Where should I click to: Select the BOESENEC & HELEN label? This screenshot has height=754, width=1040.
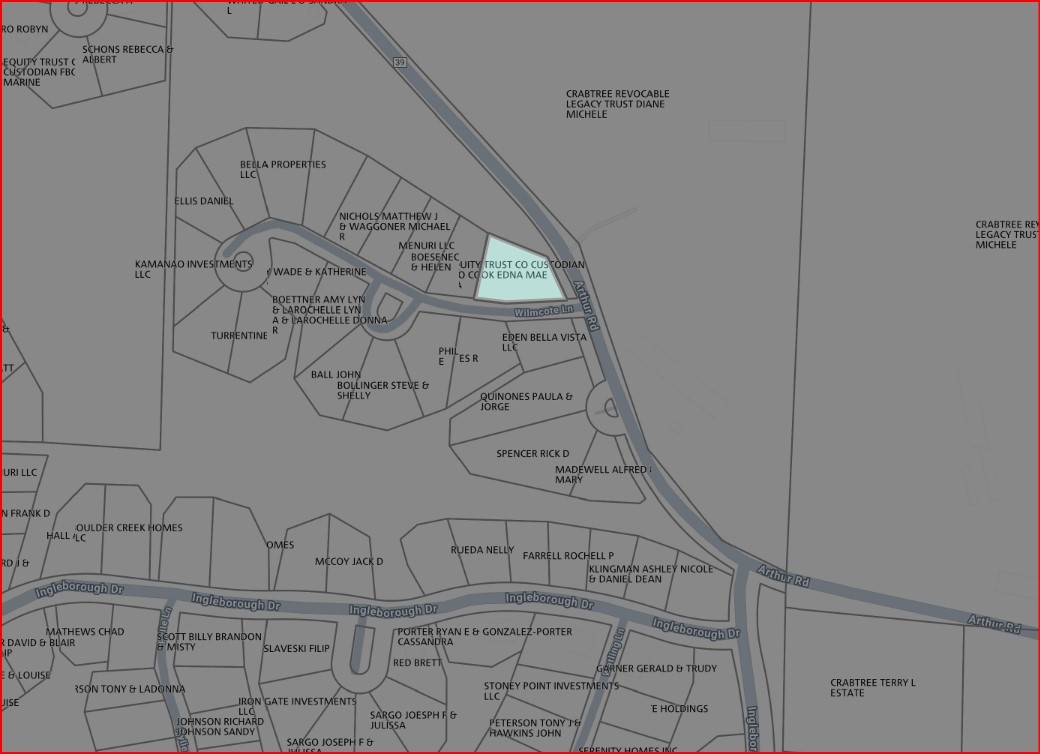coord(434,261)
